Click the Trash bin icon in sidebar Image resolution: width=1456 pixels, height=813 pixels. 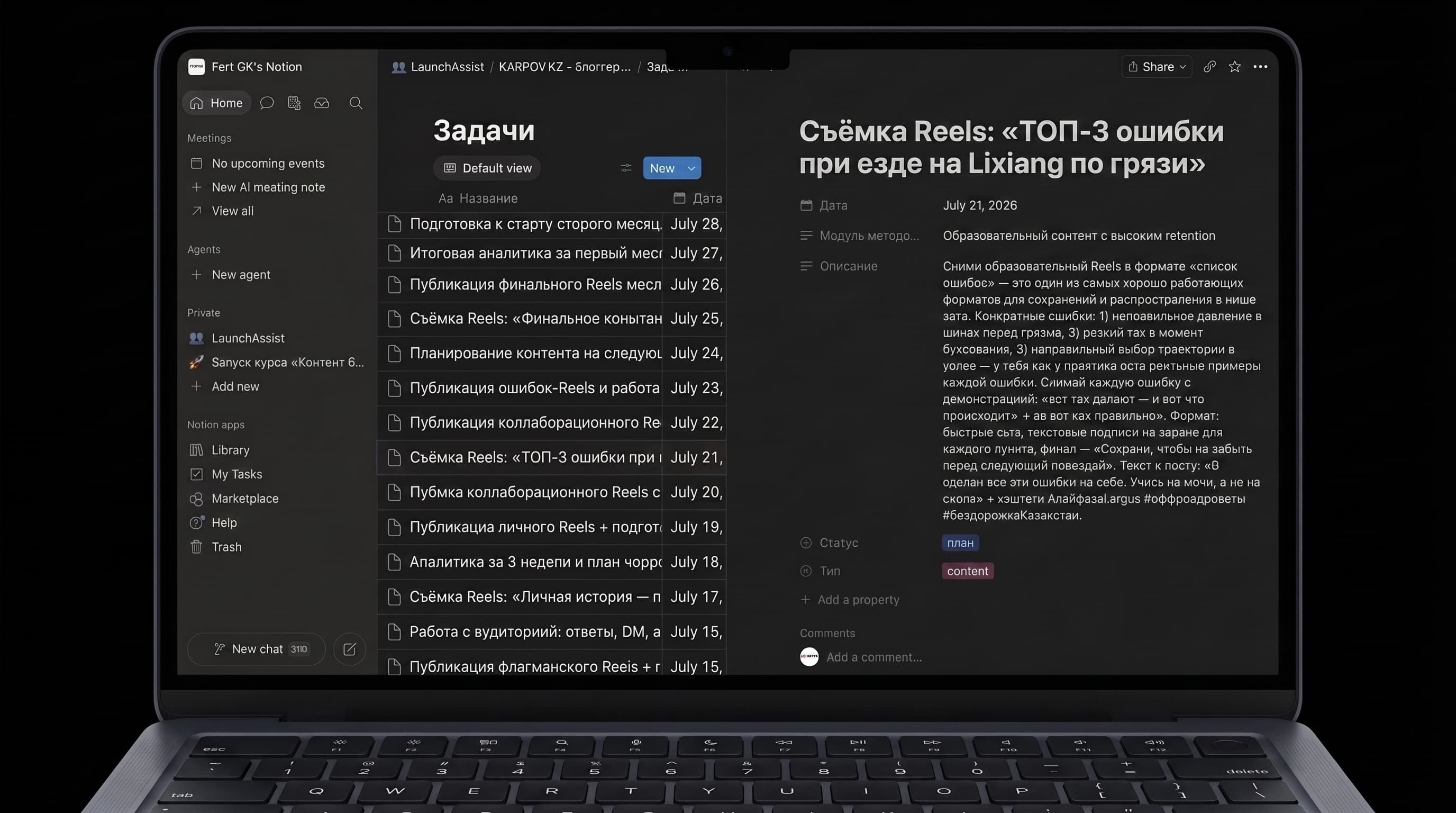point(196,547)
